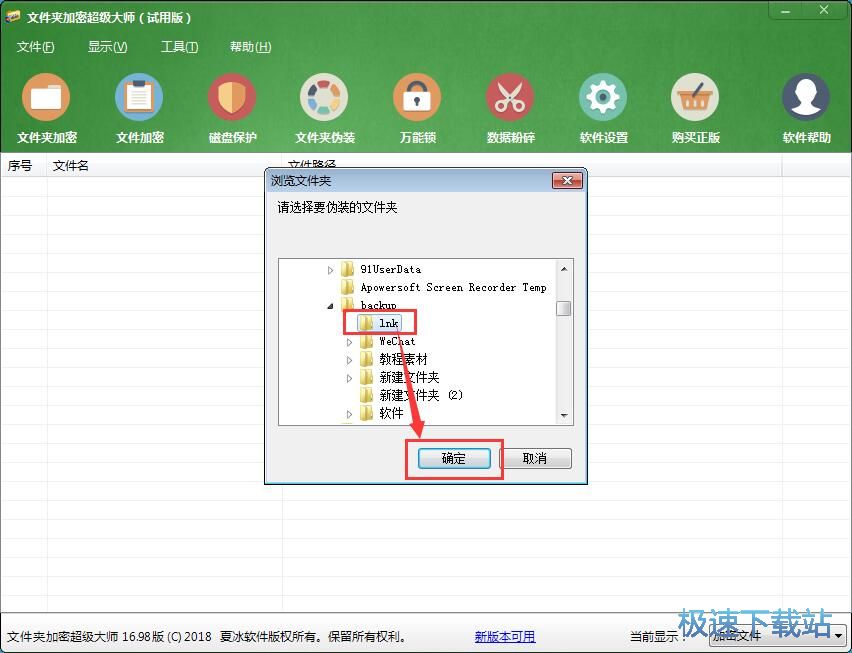Open the 工具(T) menu
Screen dimensions: 852x653
179,47
